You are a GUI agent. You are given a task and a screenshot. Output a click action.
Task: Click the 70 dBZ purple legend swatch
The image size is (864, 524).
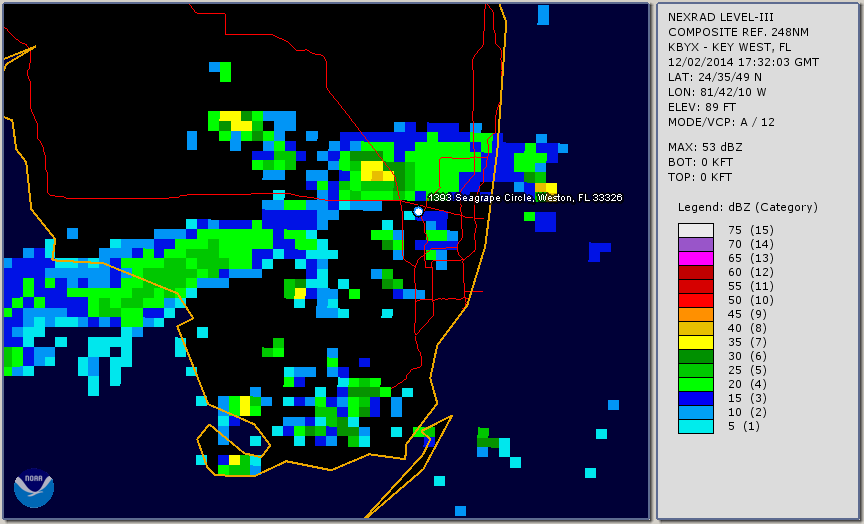[695, 244]
